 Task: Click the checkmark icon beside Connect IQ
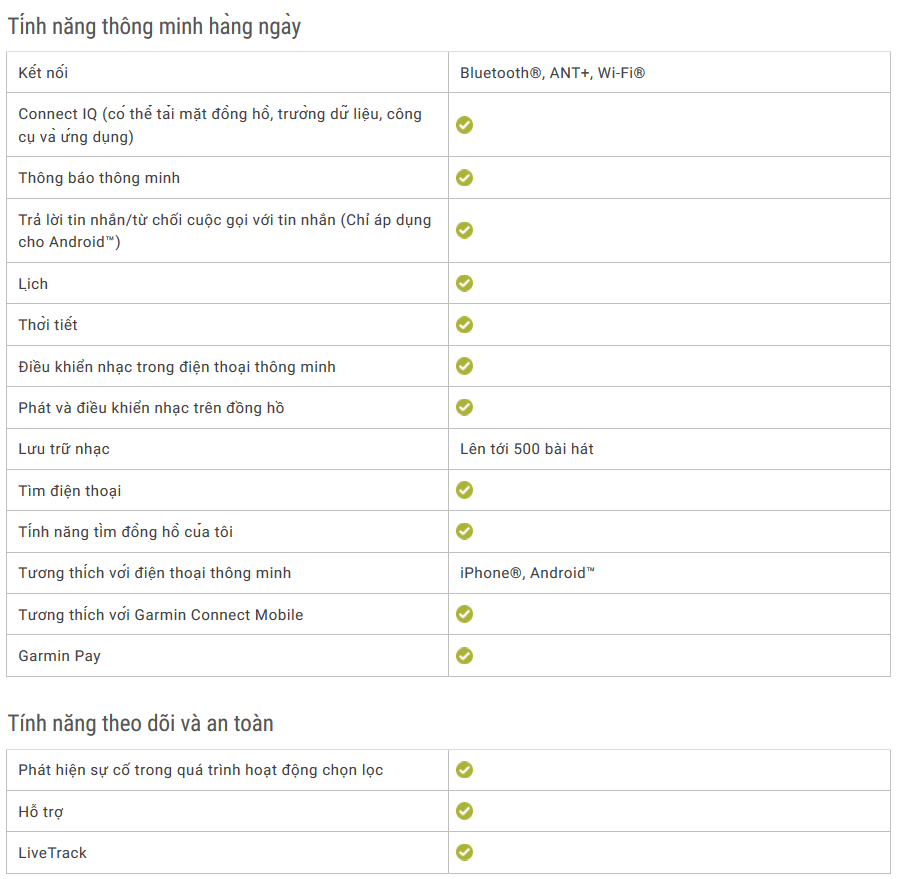tap(464, 125)
